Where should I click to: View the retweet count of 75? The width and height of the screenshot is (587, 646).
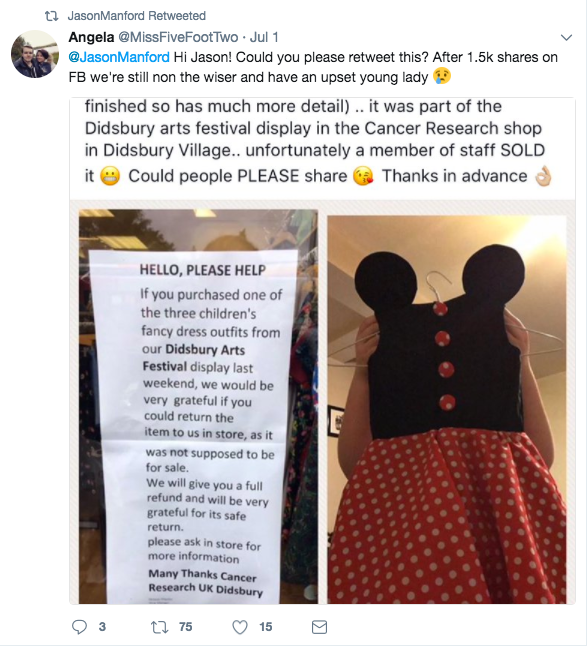[185, 627]
